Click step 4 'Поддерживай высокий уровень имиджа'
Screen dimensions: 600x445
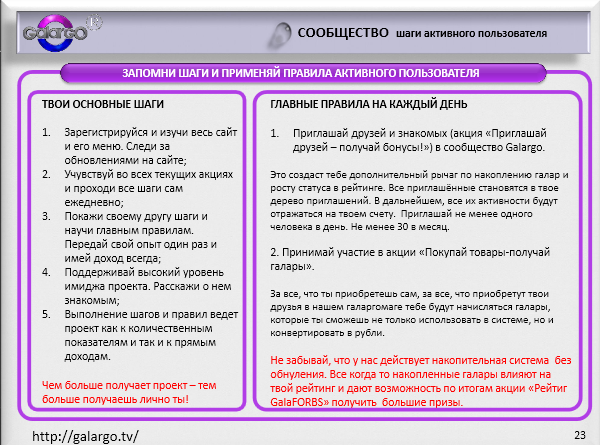tap(137, 286)
